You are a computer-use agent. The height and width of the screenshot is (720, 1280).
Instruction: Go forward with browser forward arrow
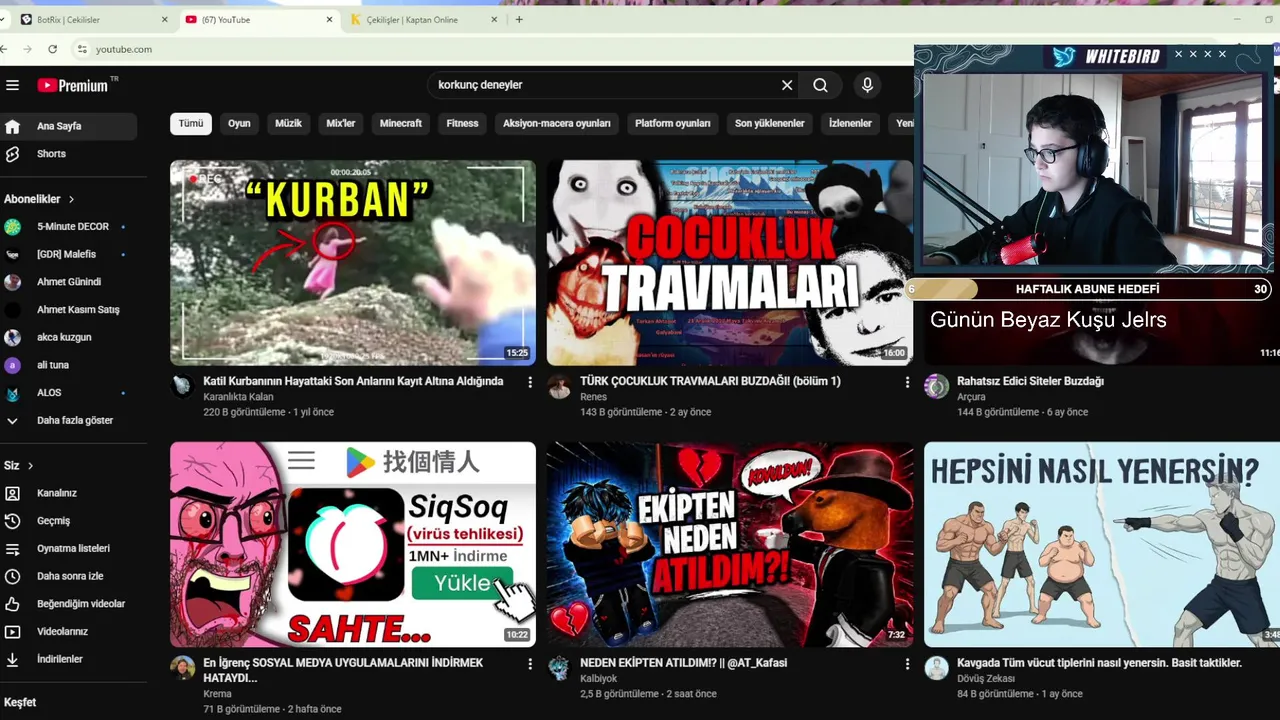27,49
